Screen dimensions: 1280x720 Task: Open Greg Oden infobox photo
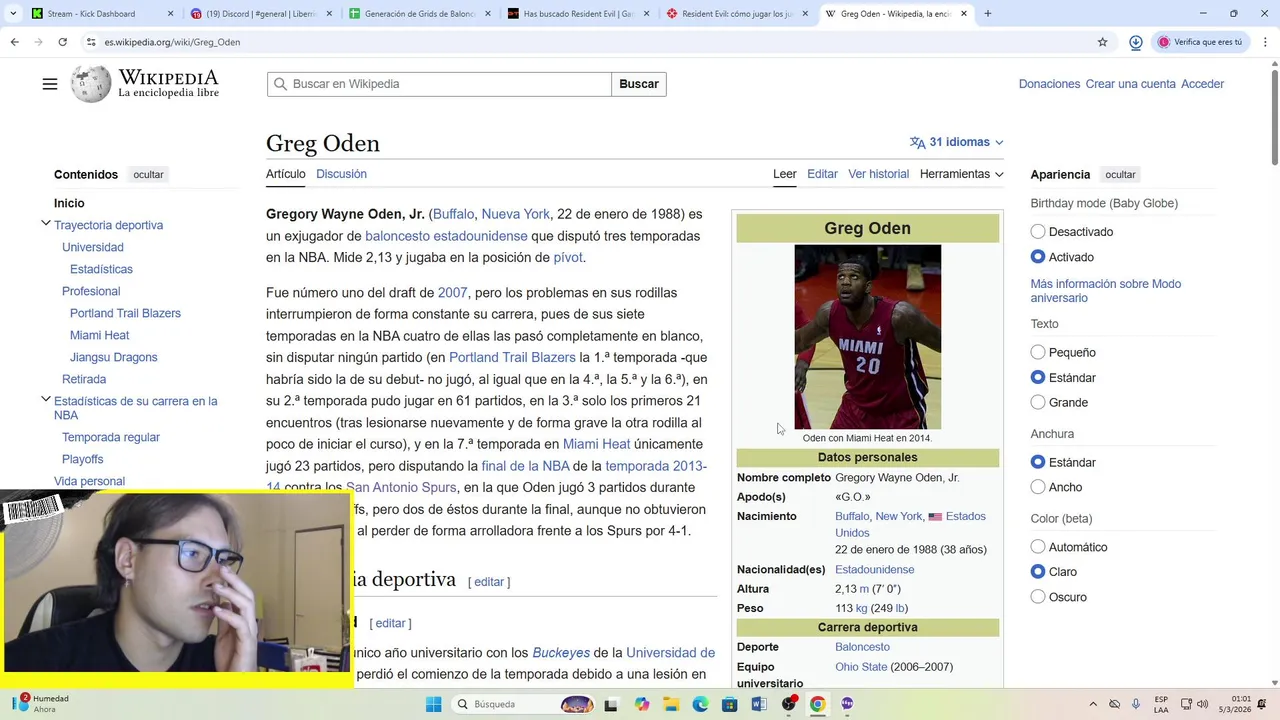867,337
